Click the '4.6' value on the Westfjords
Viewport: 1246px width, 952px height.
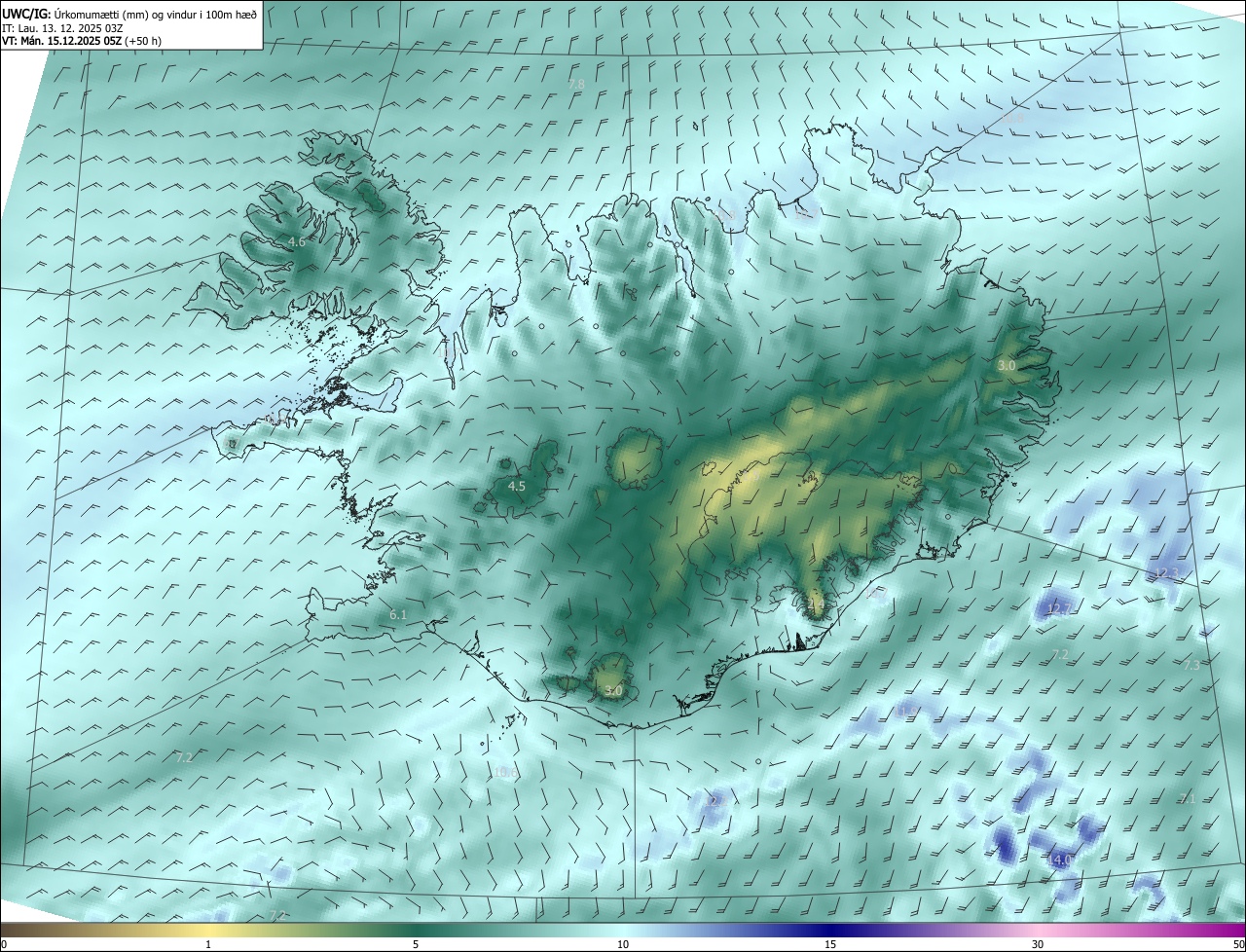tap(297, 241)
